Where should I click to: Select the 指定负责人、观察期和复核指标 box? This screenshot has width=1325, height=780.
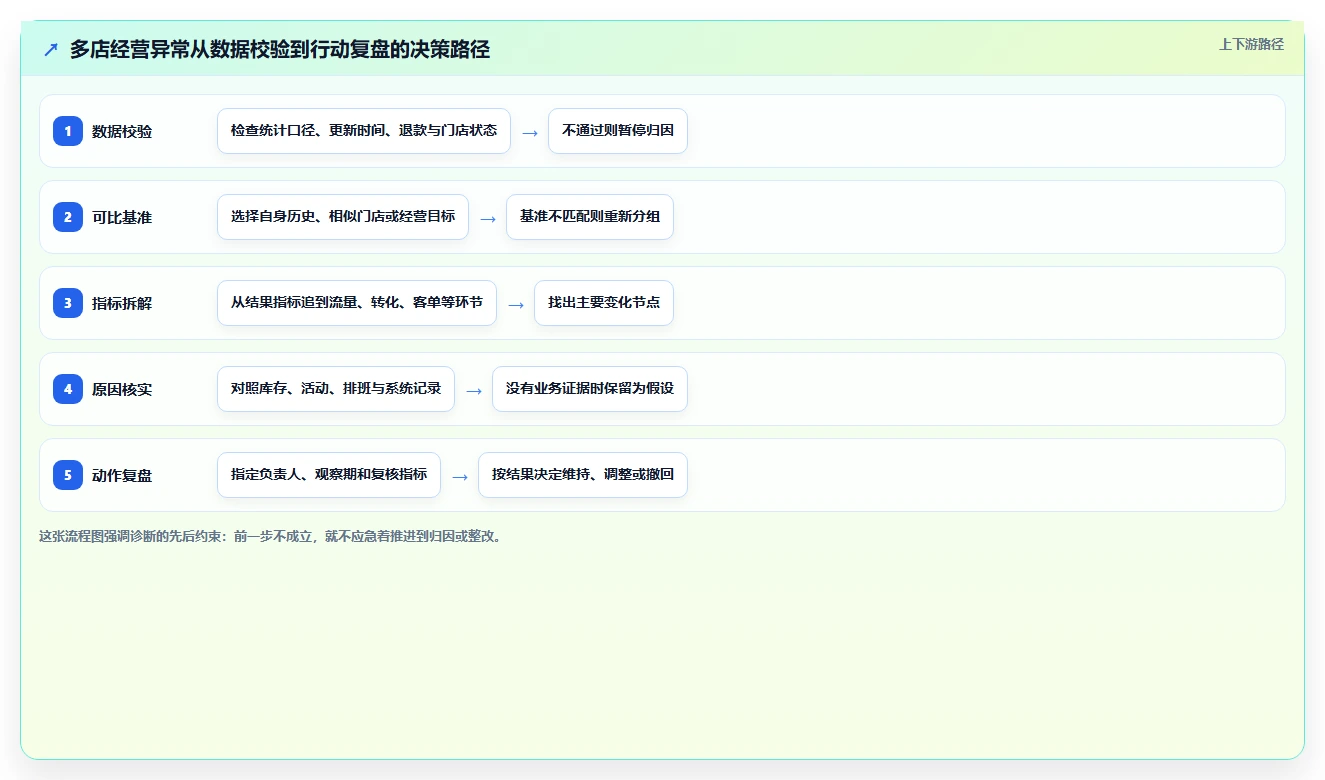(x=329, y=475)
